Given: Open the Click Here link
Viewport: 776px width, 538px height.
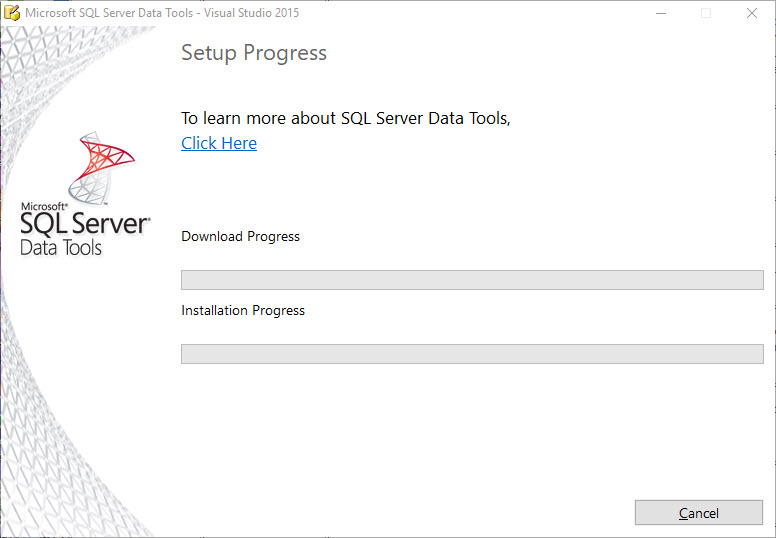Looking at the screenshot, I should coord(219,143).
